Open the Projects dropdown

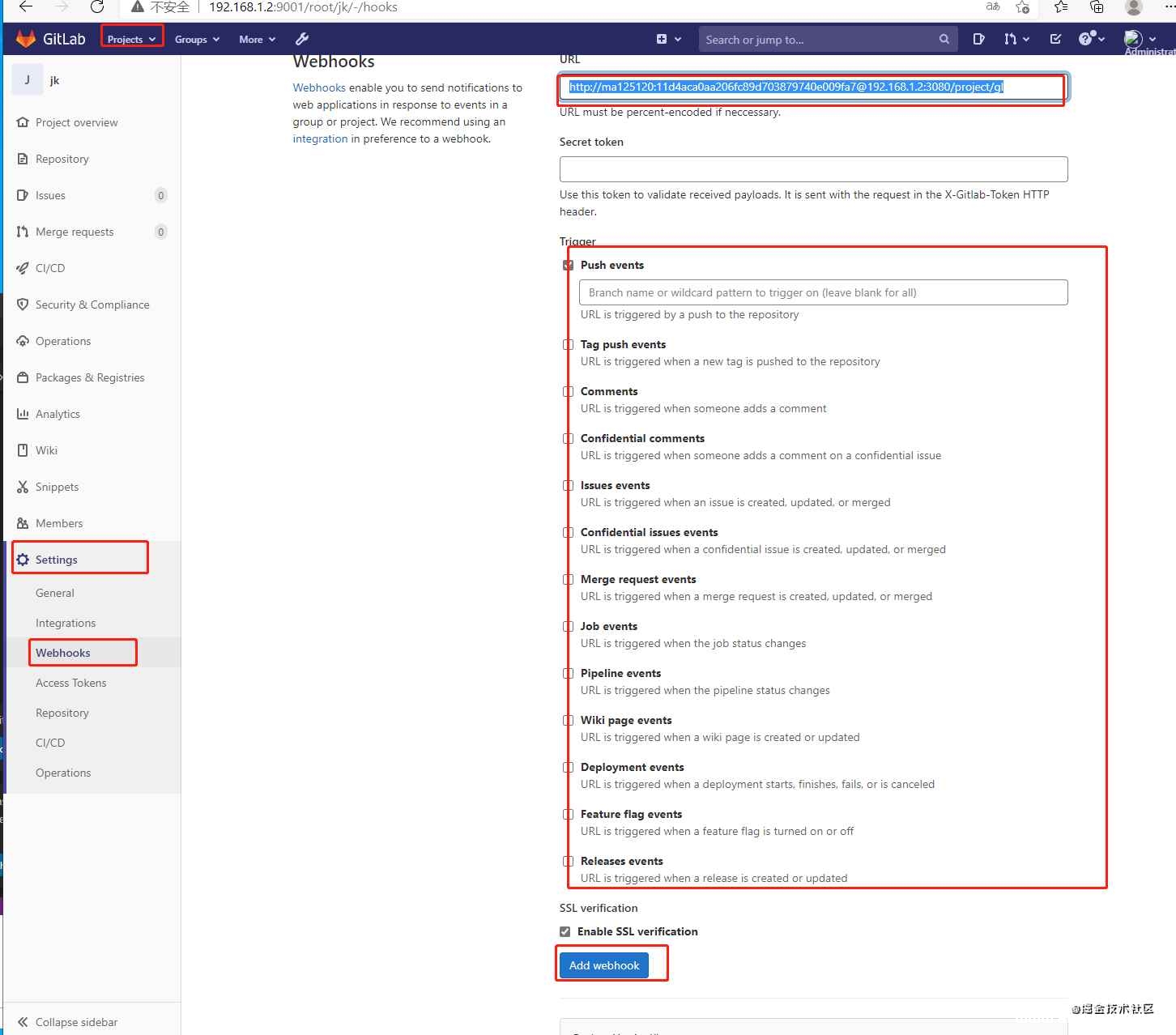pos(131,38)
